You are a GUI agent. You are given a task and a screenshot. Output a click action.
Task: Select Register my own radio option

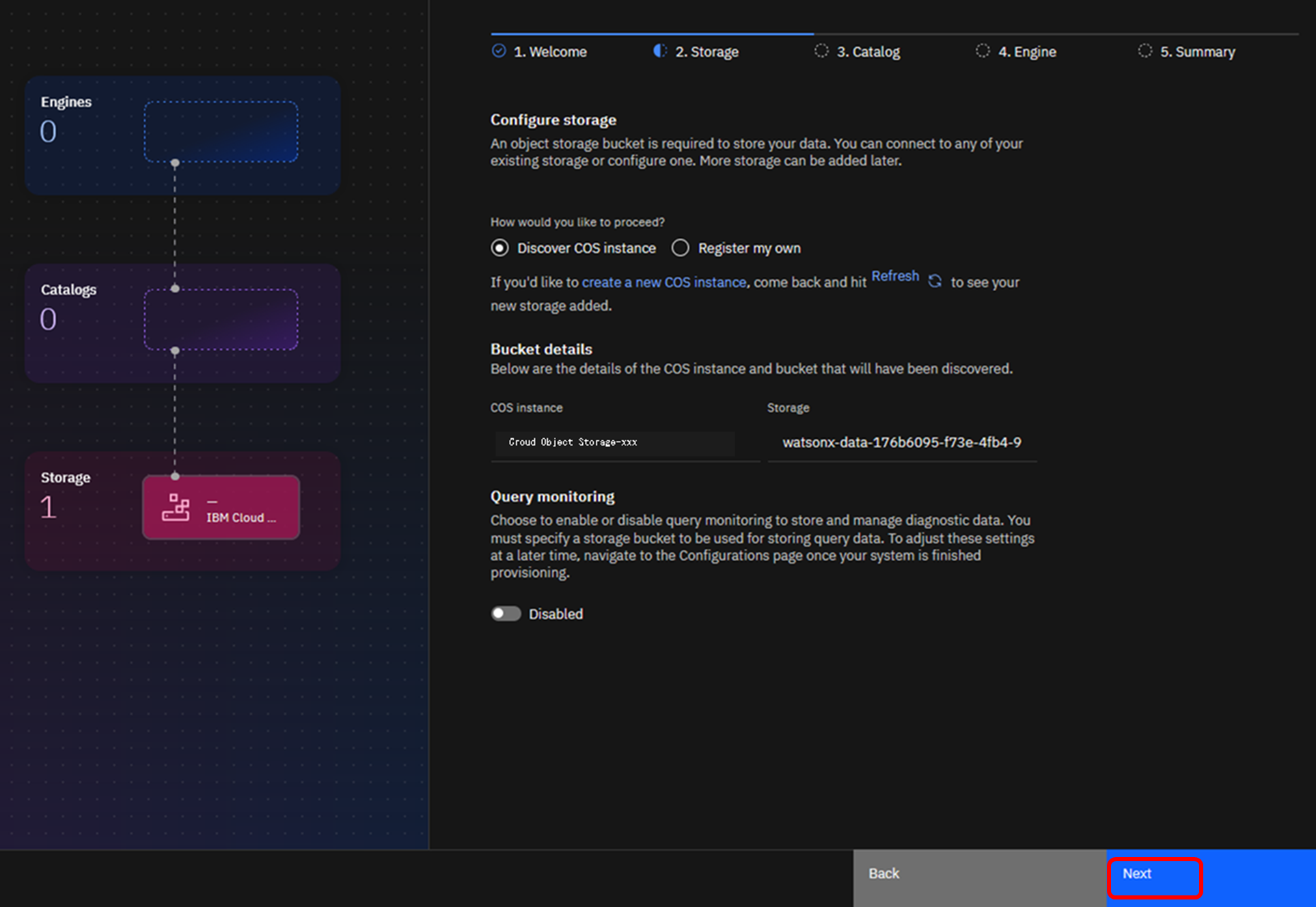coord(681,248)
